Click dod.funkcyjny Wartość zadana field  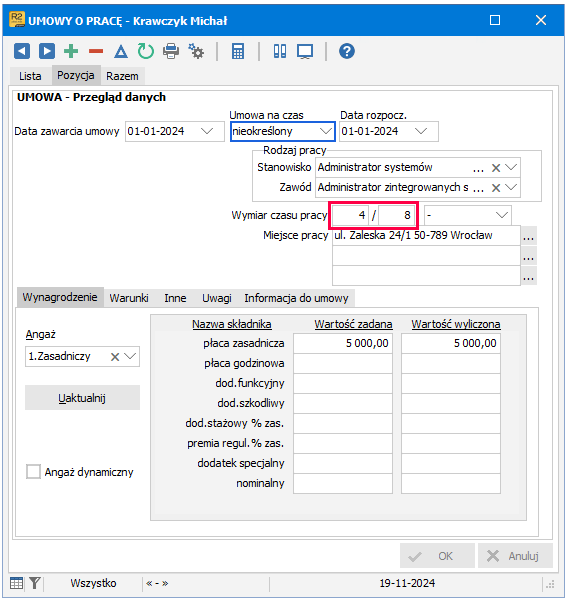[x=343, y=384]
